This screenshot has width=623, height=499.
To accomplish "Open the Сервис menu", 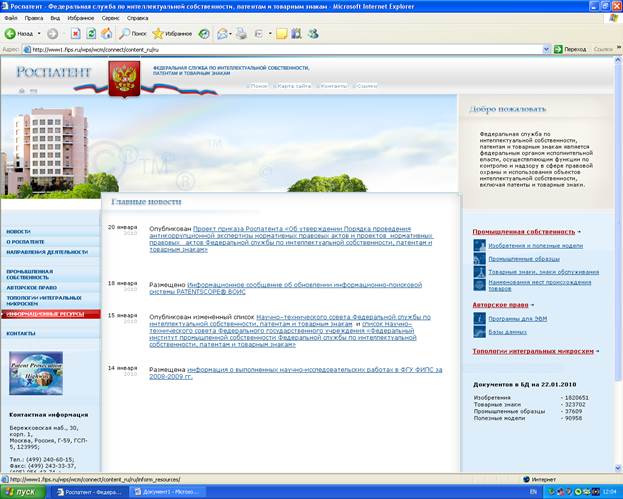I will coord(110,18).
